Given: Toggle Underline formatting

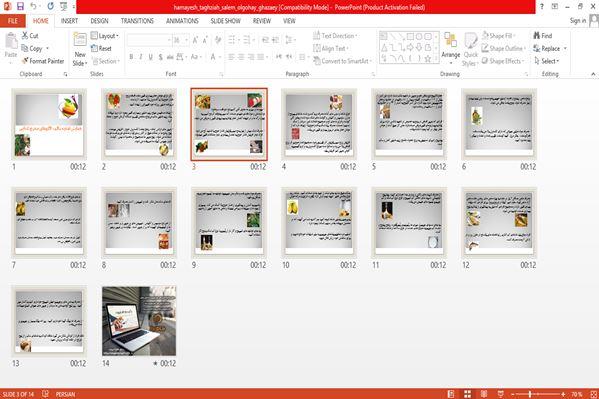Looking at the screenshot, I should point(151,57).
